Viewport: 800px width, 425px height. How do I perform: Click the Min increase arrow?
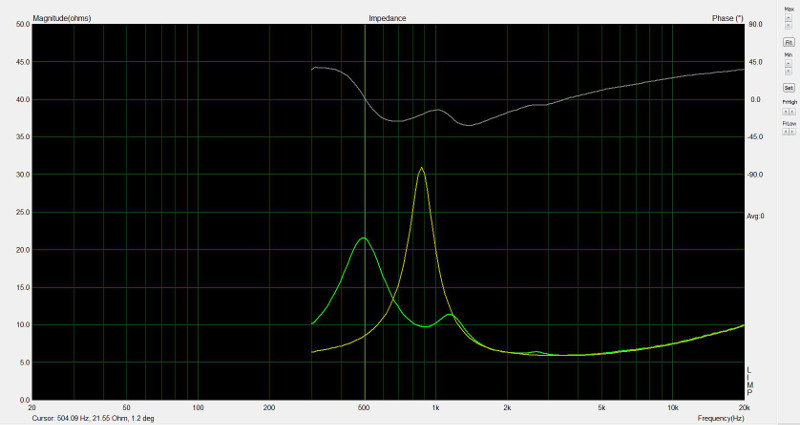click(x=788, y=62)
